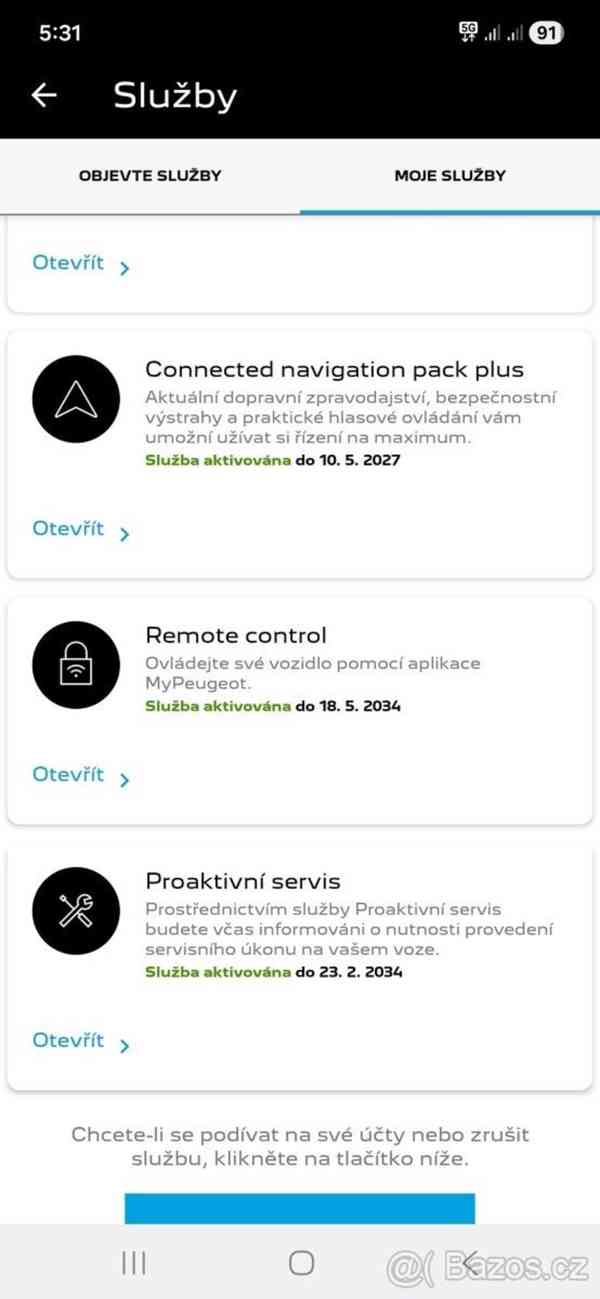
Task: Tap the chevron beside the topmost Otevřít
Action: (125, 268)
